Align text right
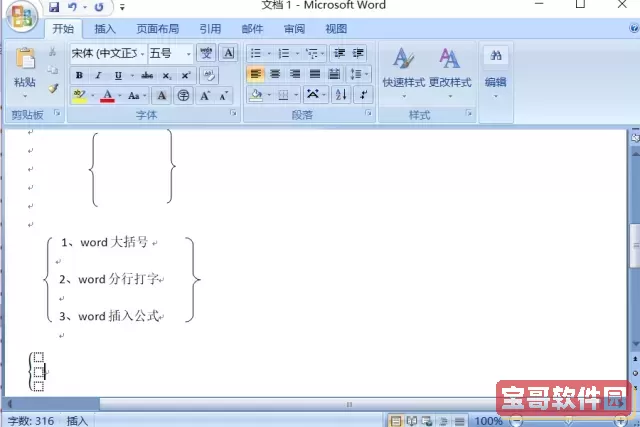 pyautogui.click(x=295, y=74)
